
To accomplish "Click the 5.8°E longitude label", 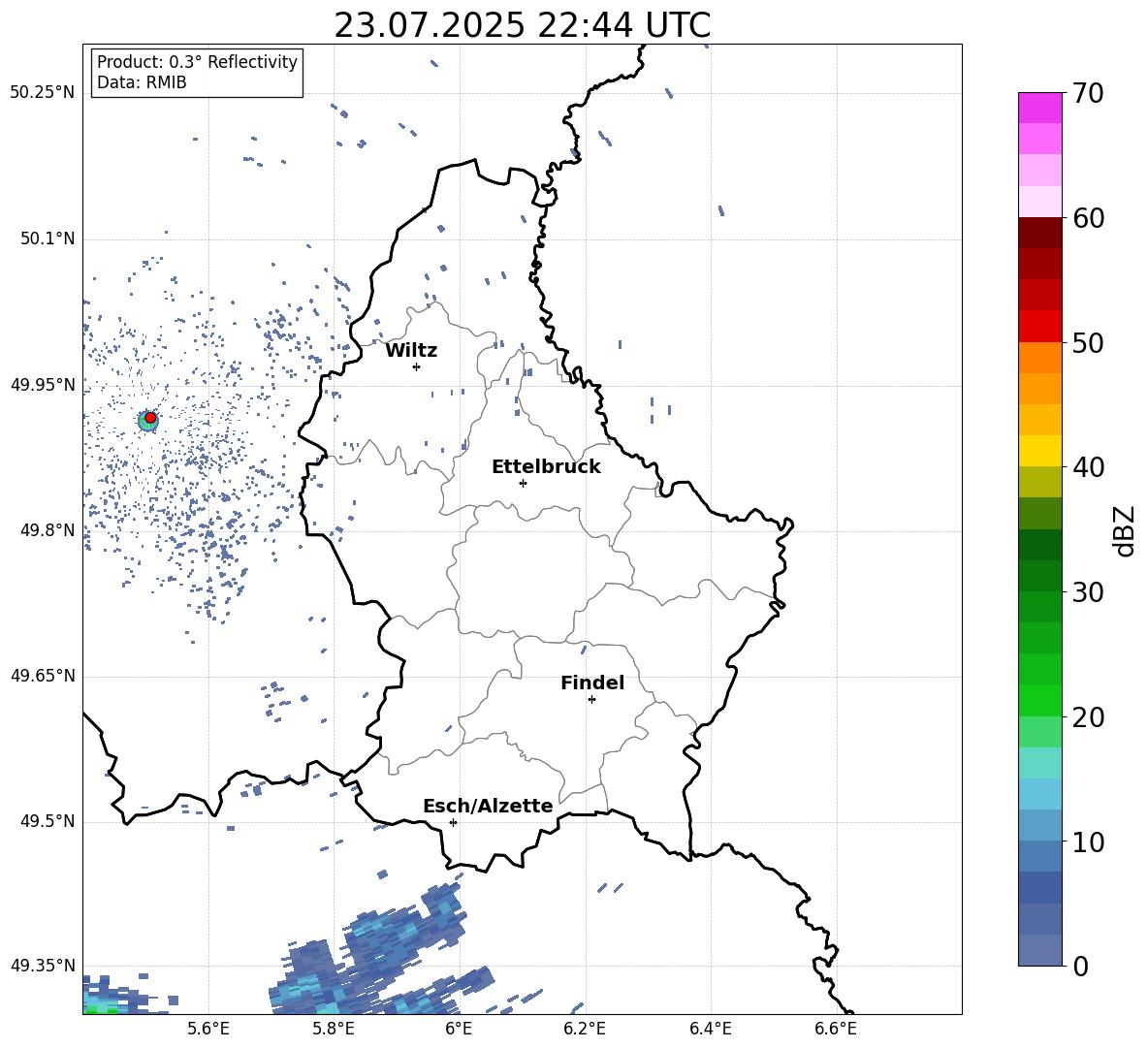I will pyautogui.click(x=334, y=1030).
